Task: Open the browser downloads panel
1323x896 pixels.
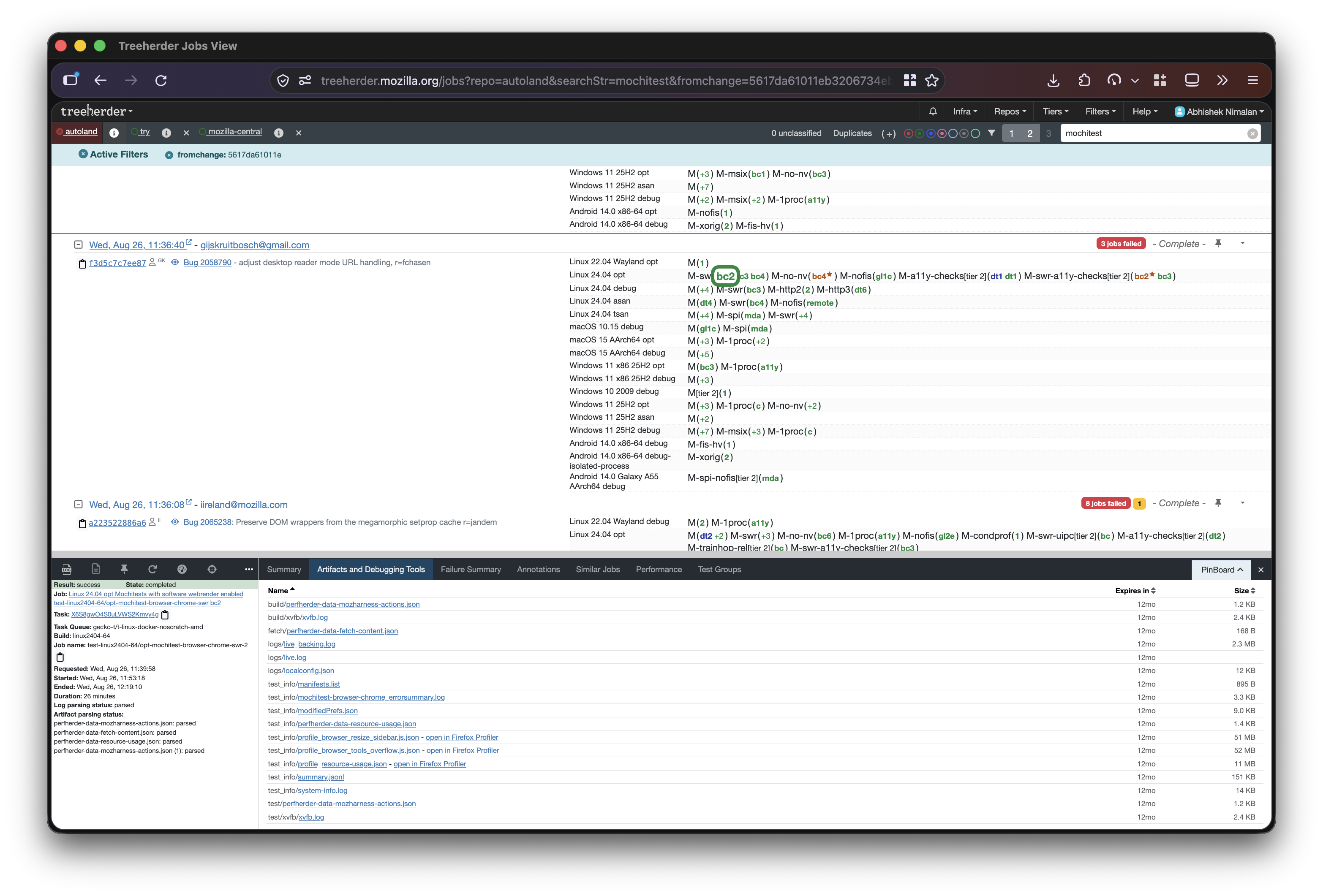Action: (1053, 80)
